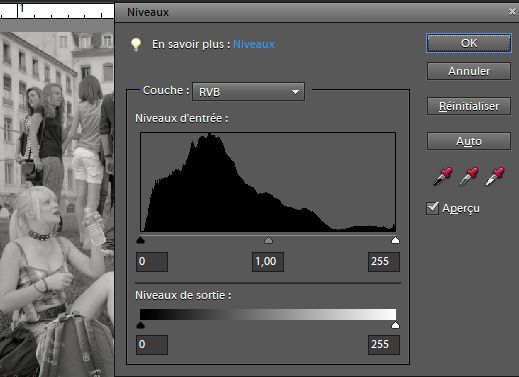Click the input midtone gray slider
Viewport: 519px width, 377px height.
[x=268, y=240]
